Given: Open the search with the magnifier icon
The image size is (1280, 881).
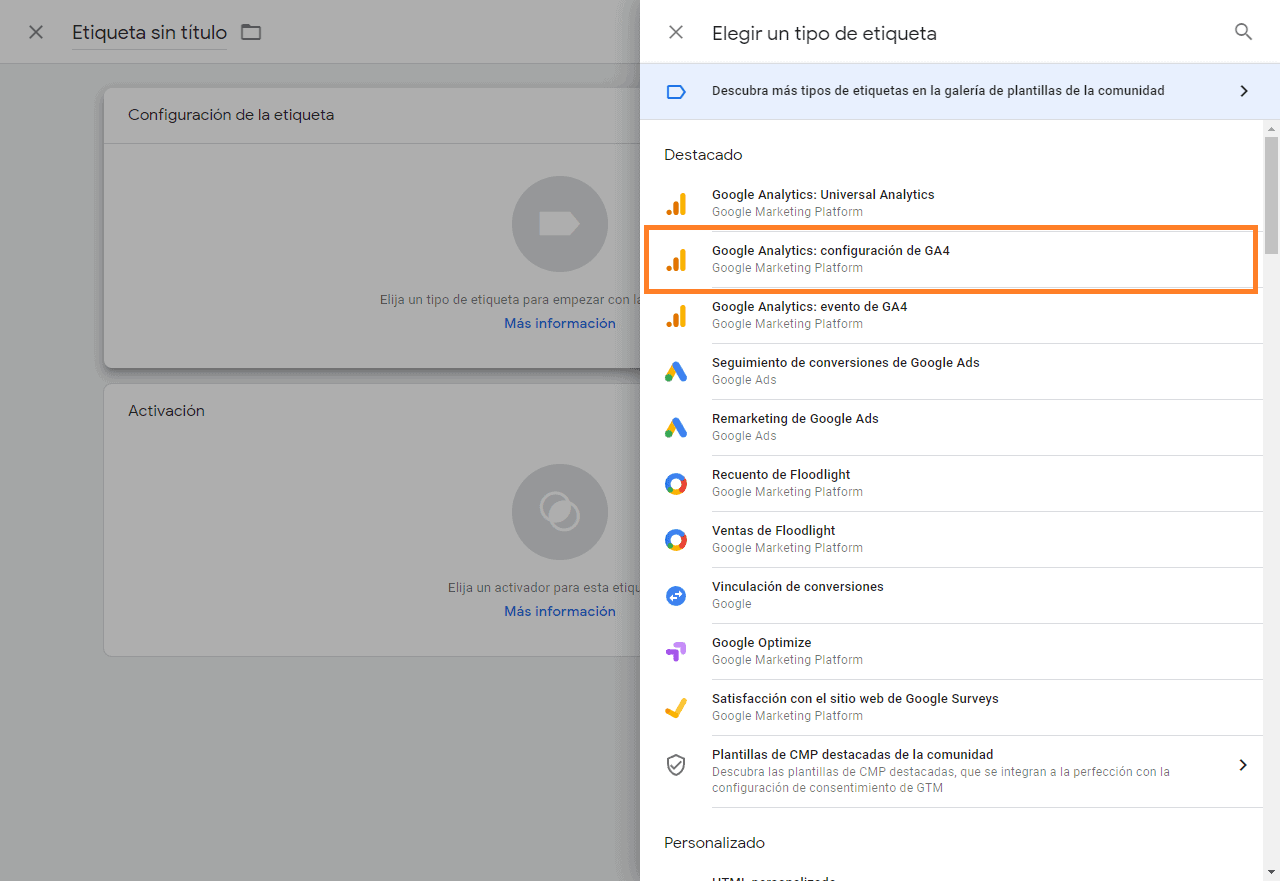Looking at the screenshot, I should [x=1243, y=31].
